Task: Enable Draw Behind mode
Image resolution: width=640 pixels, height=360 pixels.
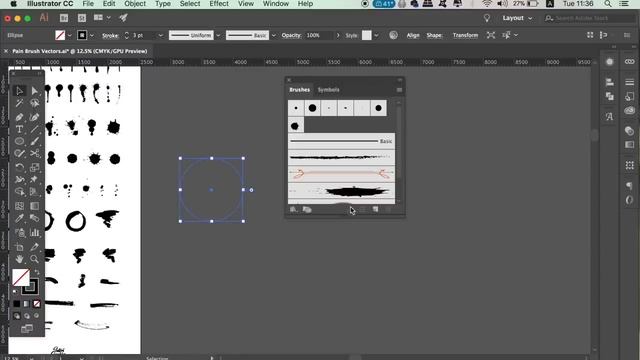Action: [x=27, y=316]
